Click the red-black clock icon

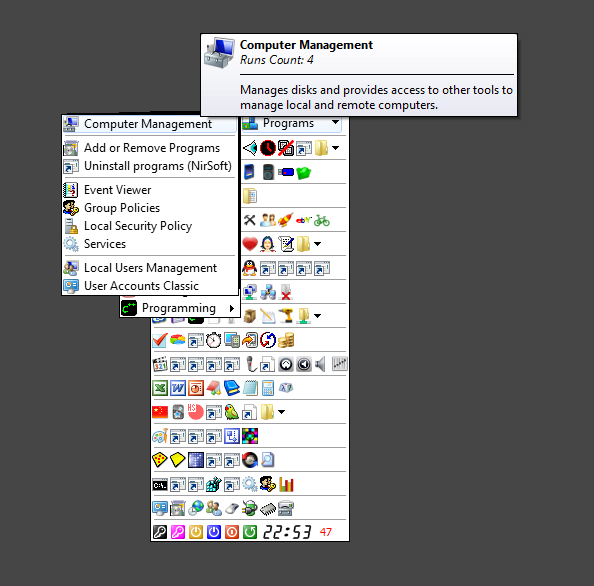(268, 148)
